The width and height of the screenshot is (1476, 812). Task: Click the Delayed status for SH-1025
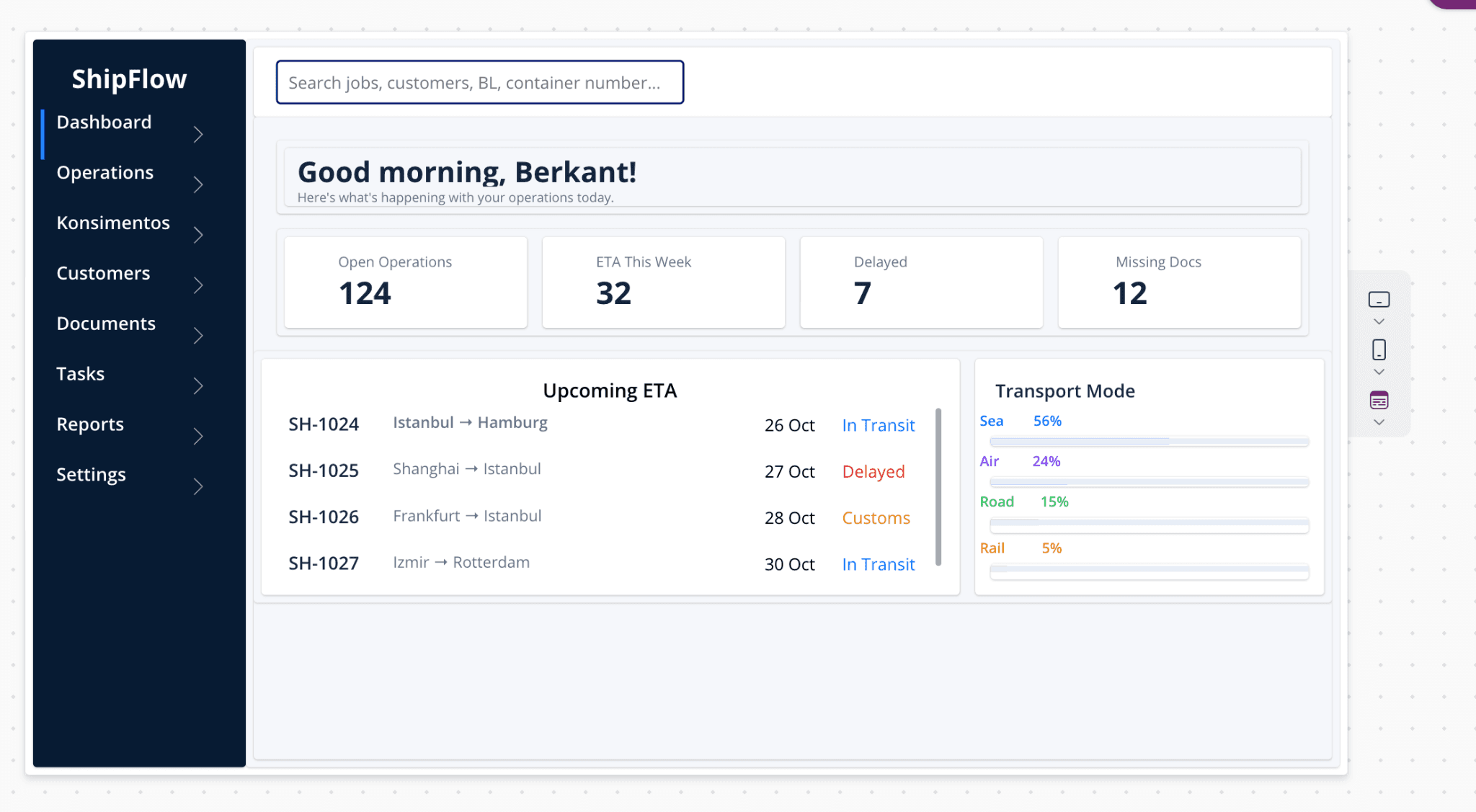(873, 471)
